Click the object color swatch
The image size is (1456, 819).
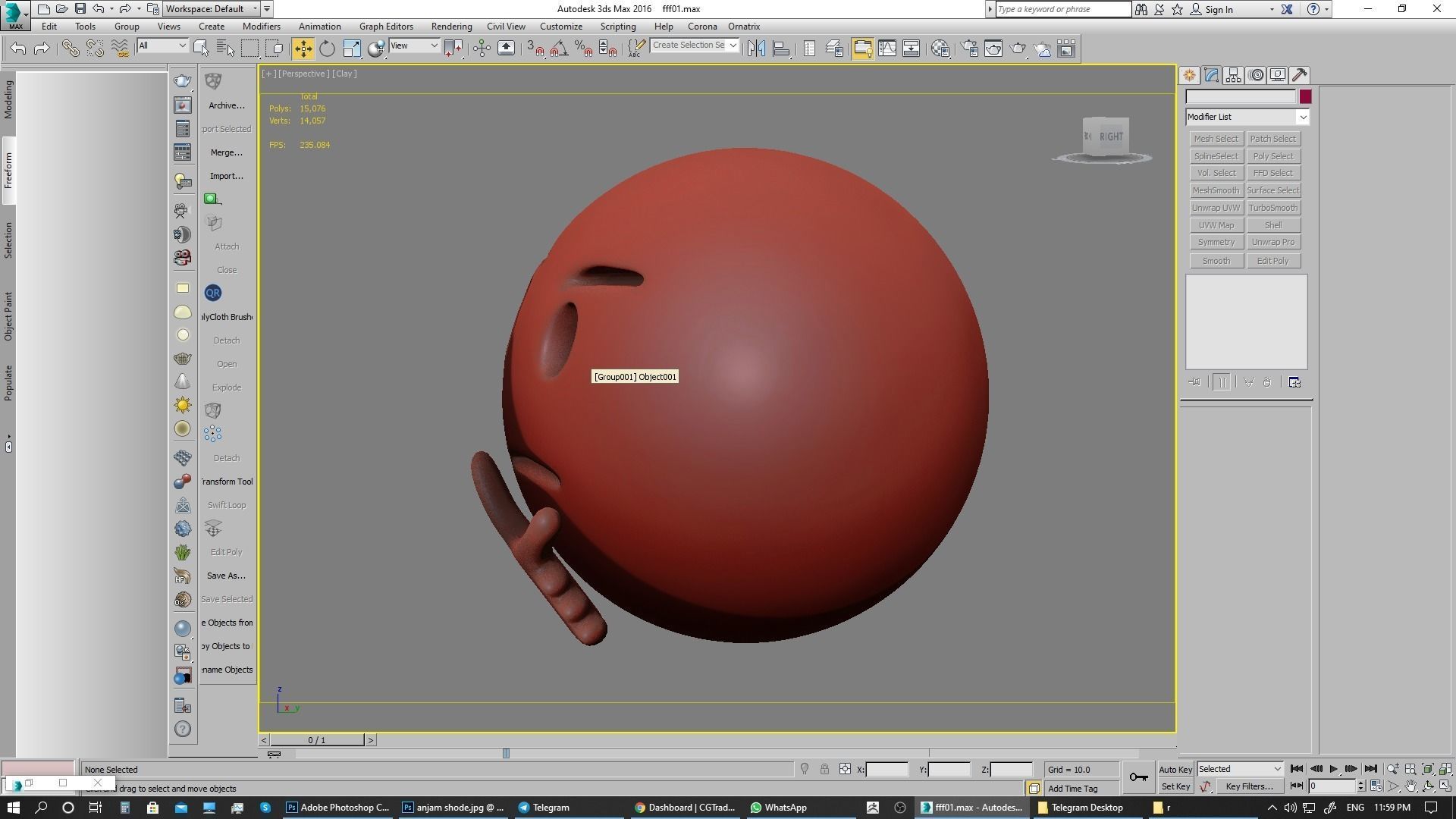(1305, 97)
